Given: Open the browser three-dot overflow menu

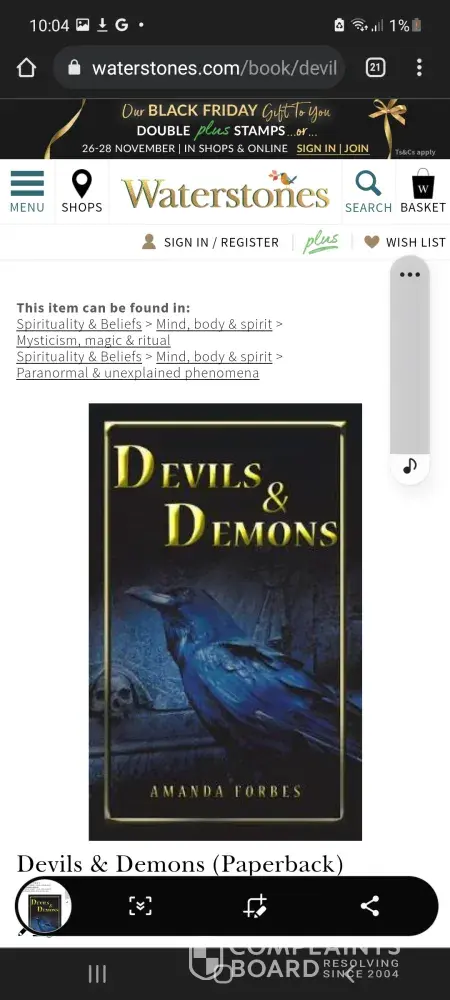Looking at the screenshot, I should (419, 68).
